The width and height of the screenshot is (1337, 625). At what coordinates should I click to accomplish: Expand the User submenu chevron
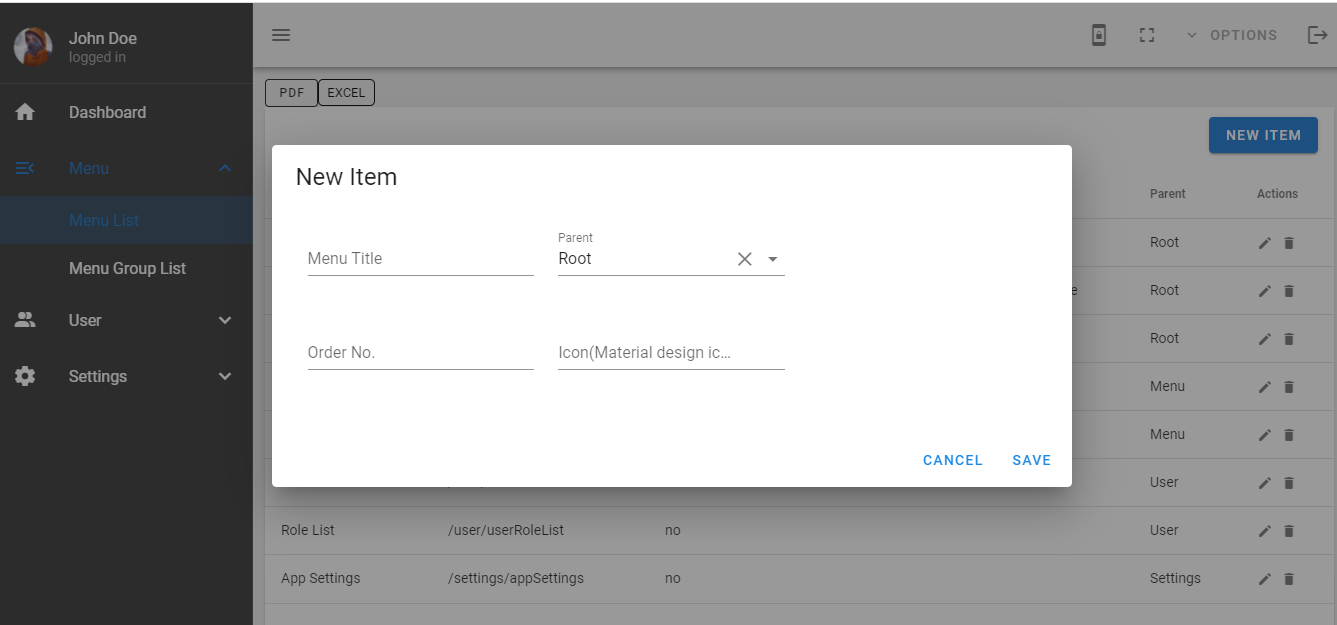[225, 320]
